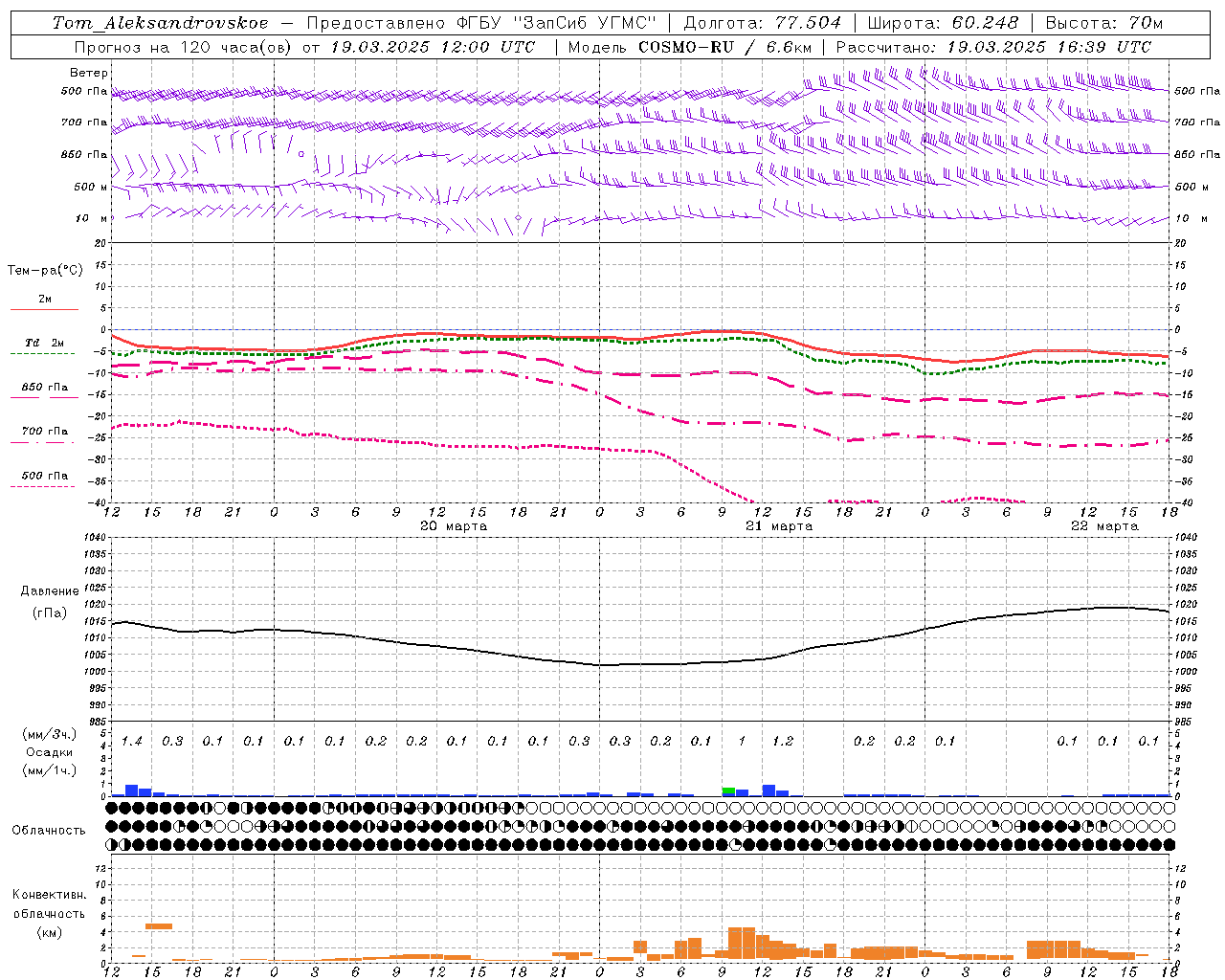Click the dashed line under temperature legend "850 гПа"

[x=42, y=398]
